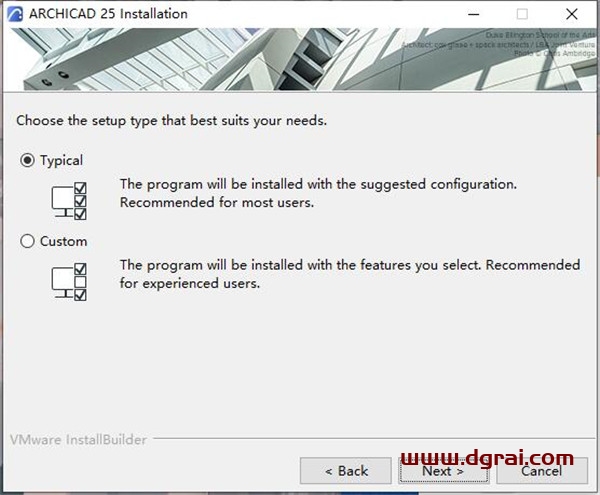Image resolution: width=600 pixels, height=495 pixels.
Task: Select the Typical setup radio button
Action: coord(27,160)
